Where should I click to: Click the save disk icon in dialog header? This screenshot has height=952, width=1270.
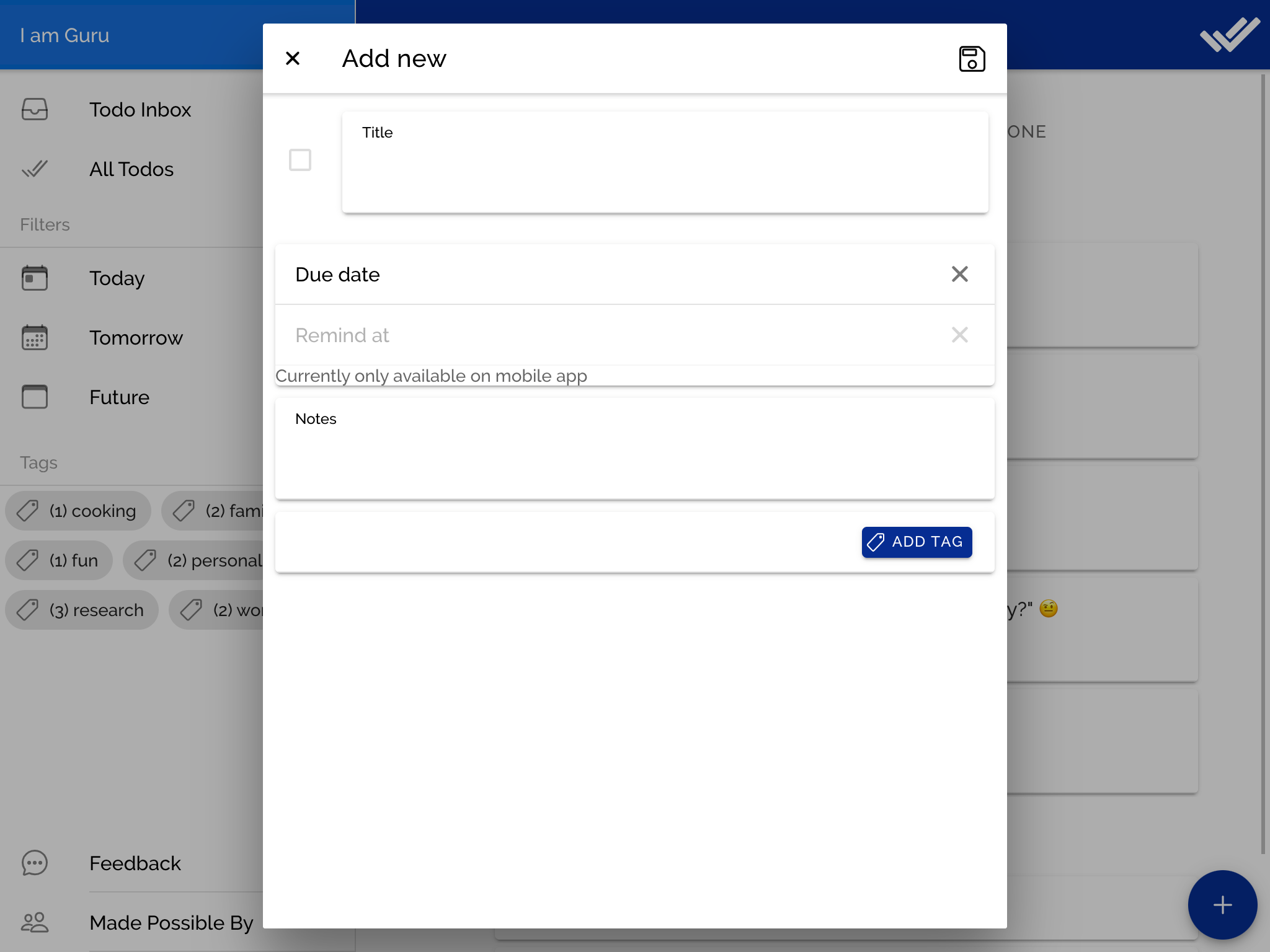pyautogui.click(x=971, y=59)
